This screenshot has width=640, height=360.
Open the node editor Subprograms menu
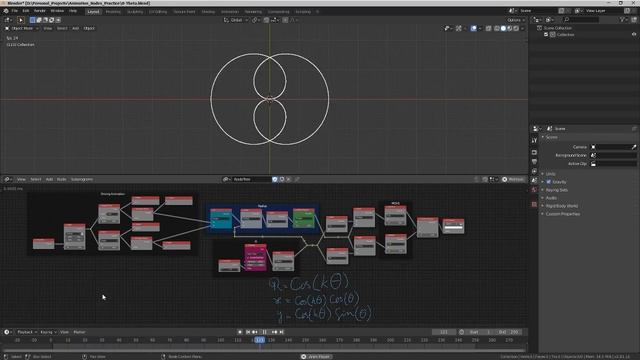(82, 180)
